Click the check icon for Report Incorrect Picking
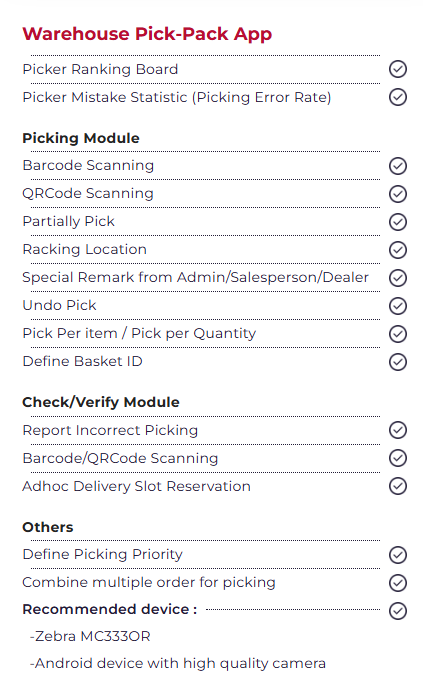The width and height of the screenshot is (423, 686). pos(398,430)
